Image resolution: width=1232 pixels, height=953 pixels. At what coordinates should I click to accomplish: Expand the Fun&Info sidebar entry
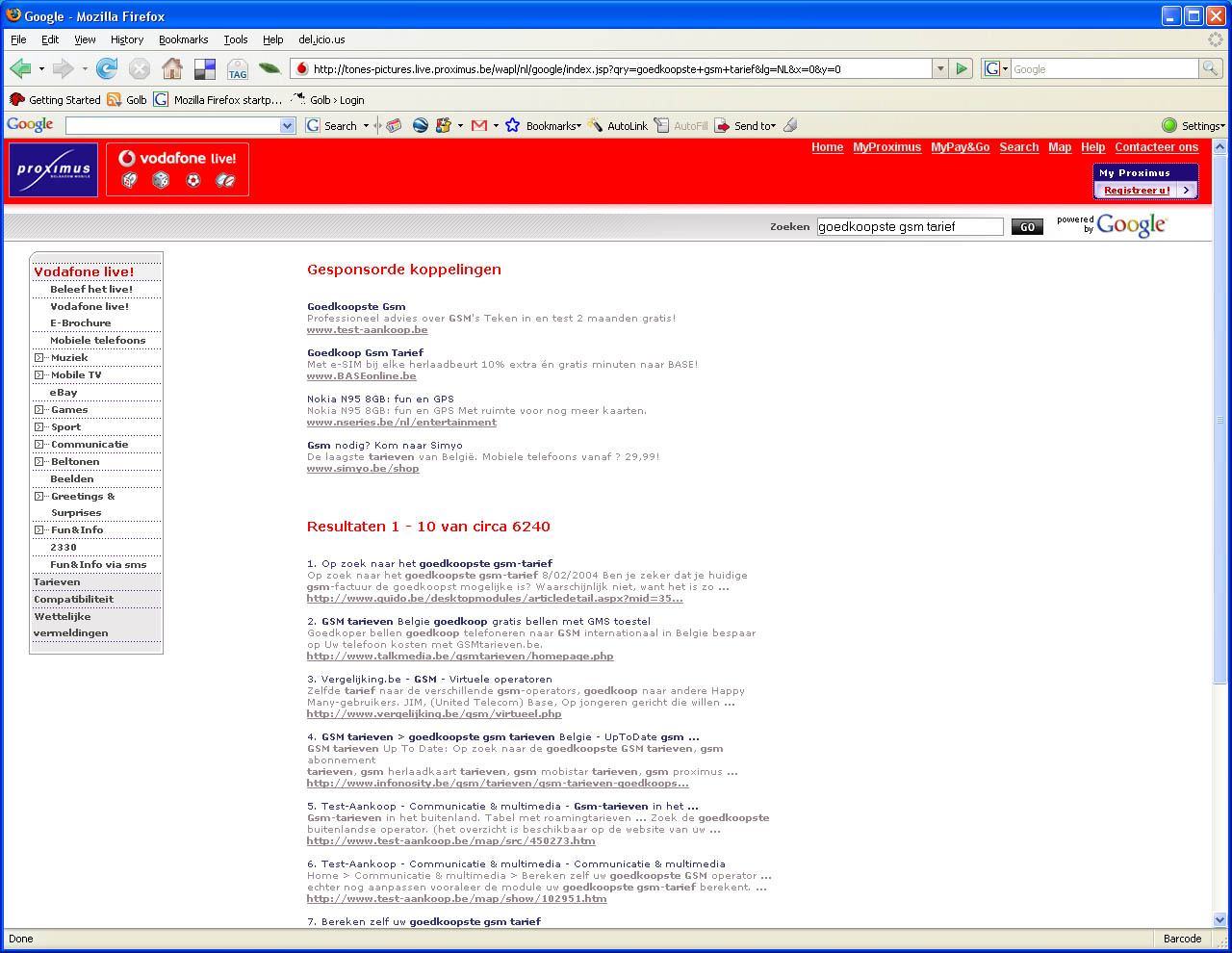coord(39,529)
